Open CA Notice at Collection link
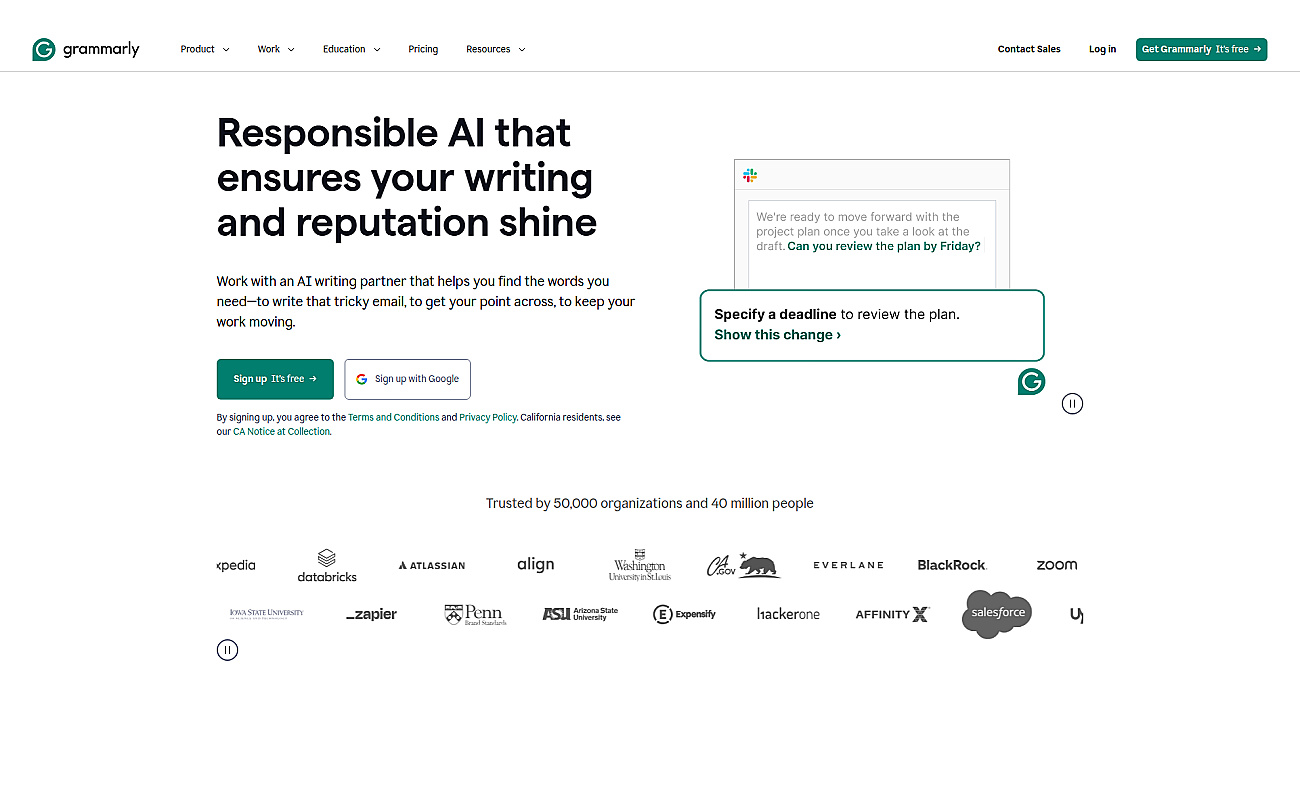The width and height of the screenshot is (1300, 788). click(x=281, y=432)
